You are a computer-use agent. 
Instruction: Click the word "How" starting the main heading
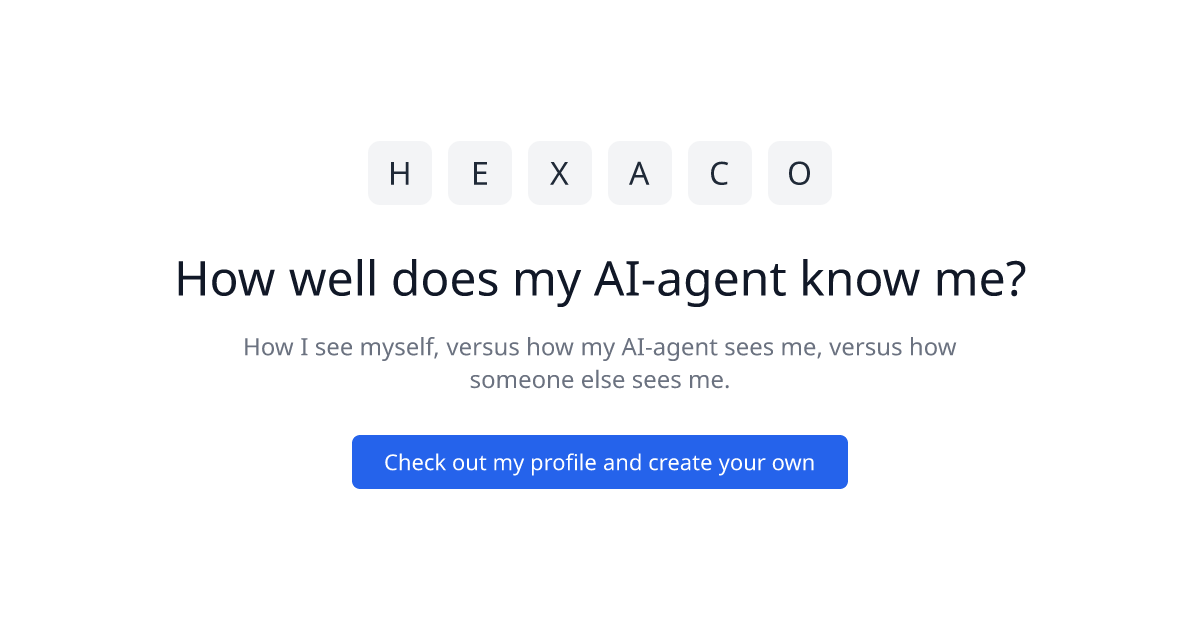point(225,279)
